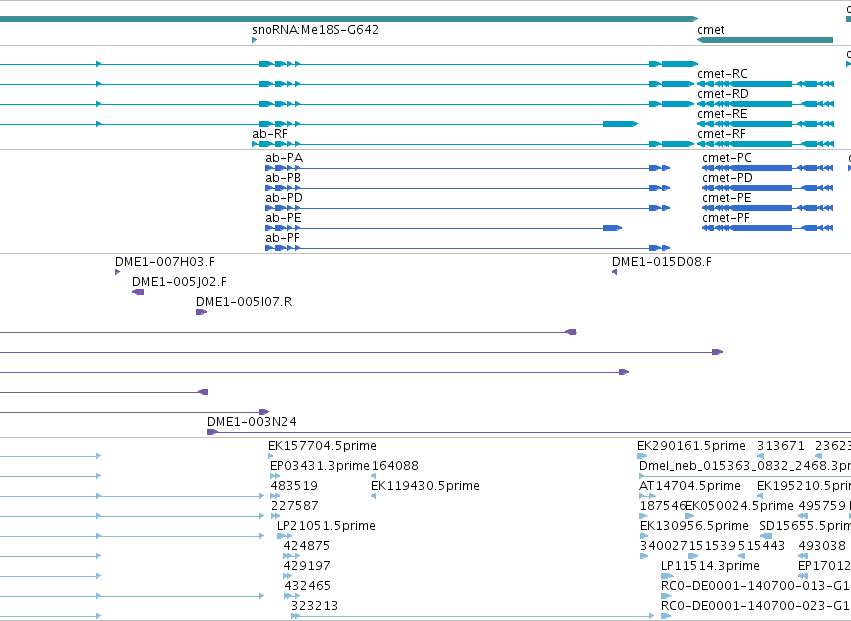Click the 495759 feature label
851x621 pixels.
[x=822, y=506]
